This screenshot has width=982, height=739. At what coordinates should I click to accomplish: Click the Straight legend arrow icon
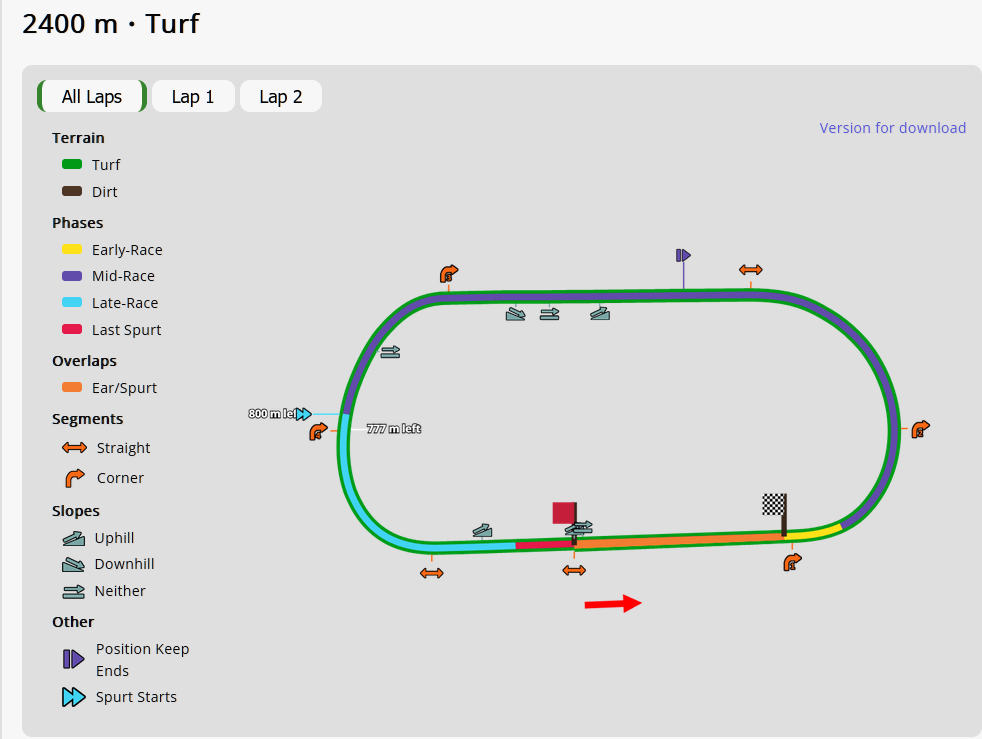[x=75, y=448]
